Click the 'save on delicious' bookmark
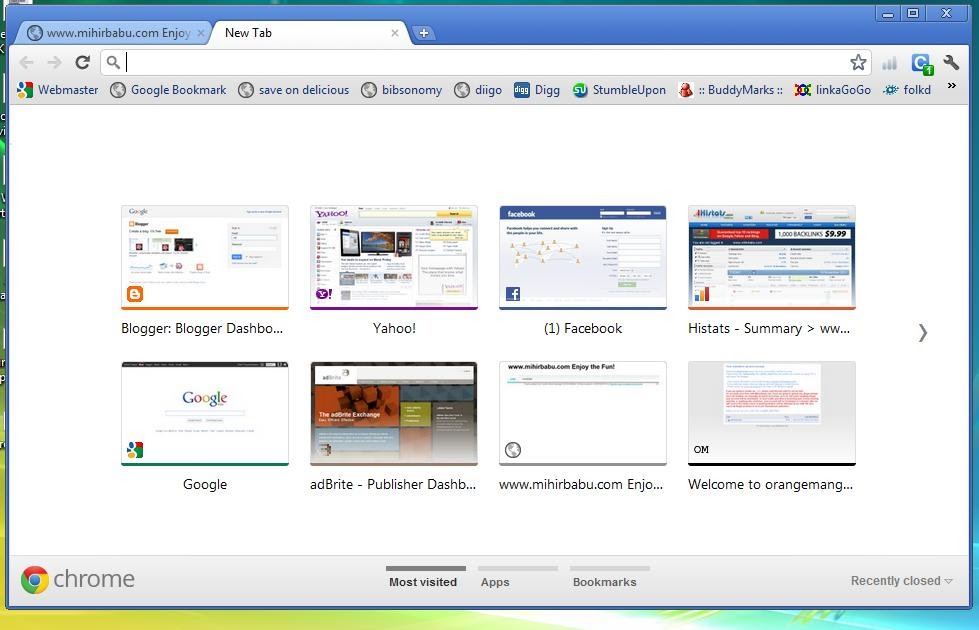 (x=293, y=90)
